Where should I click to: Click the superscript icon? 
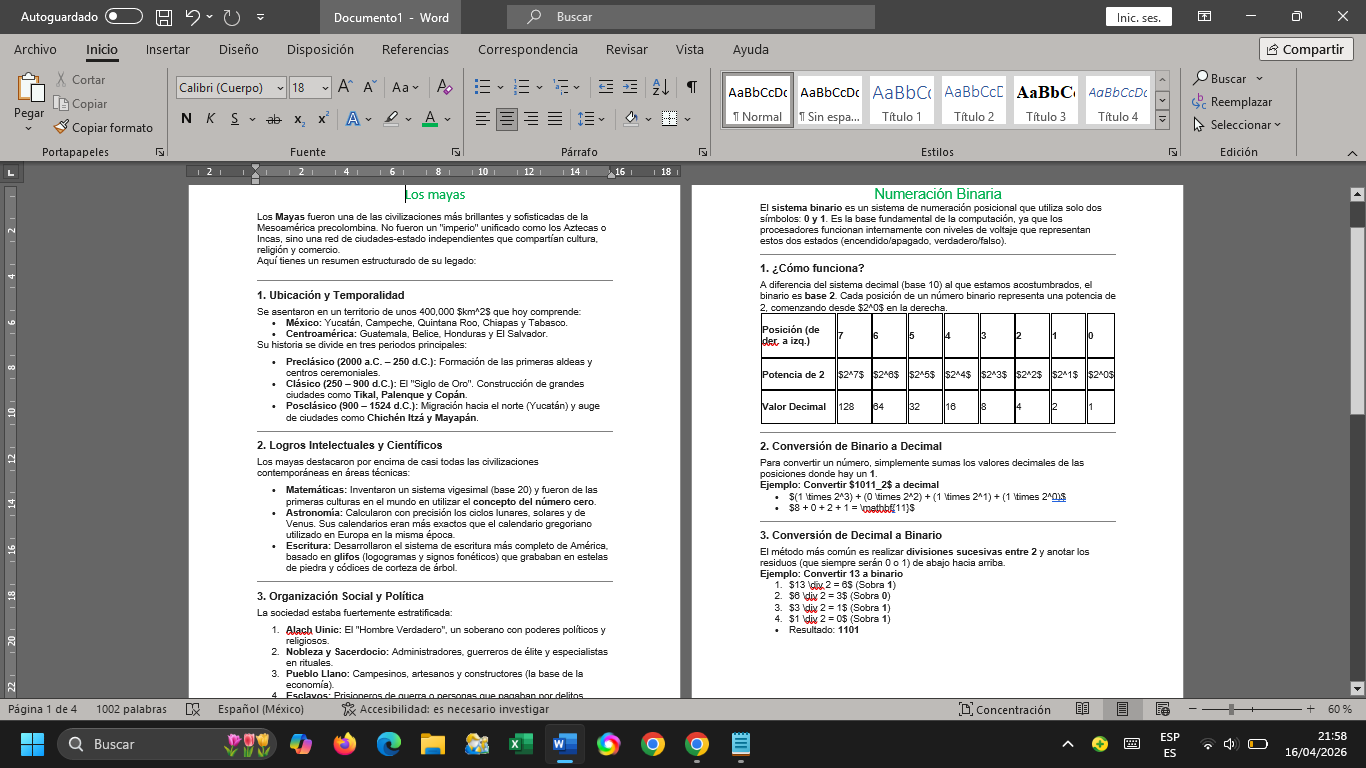coord(323,119)
